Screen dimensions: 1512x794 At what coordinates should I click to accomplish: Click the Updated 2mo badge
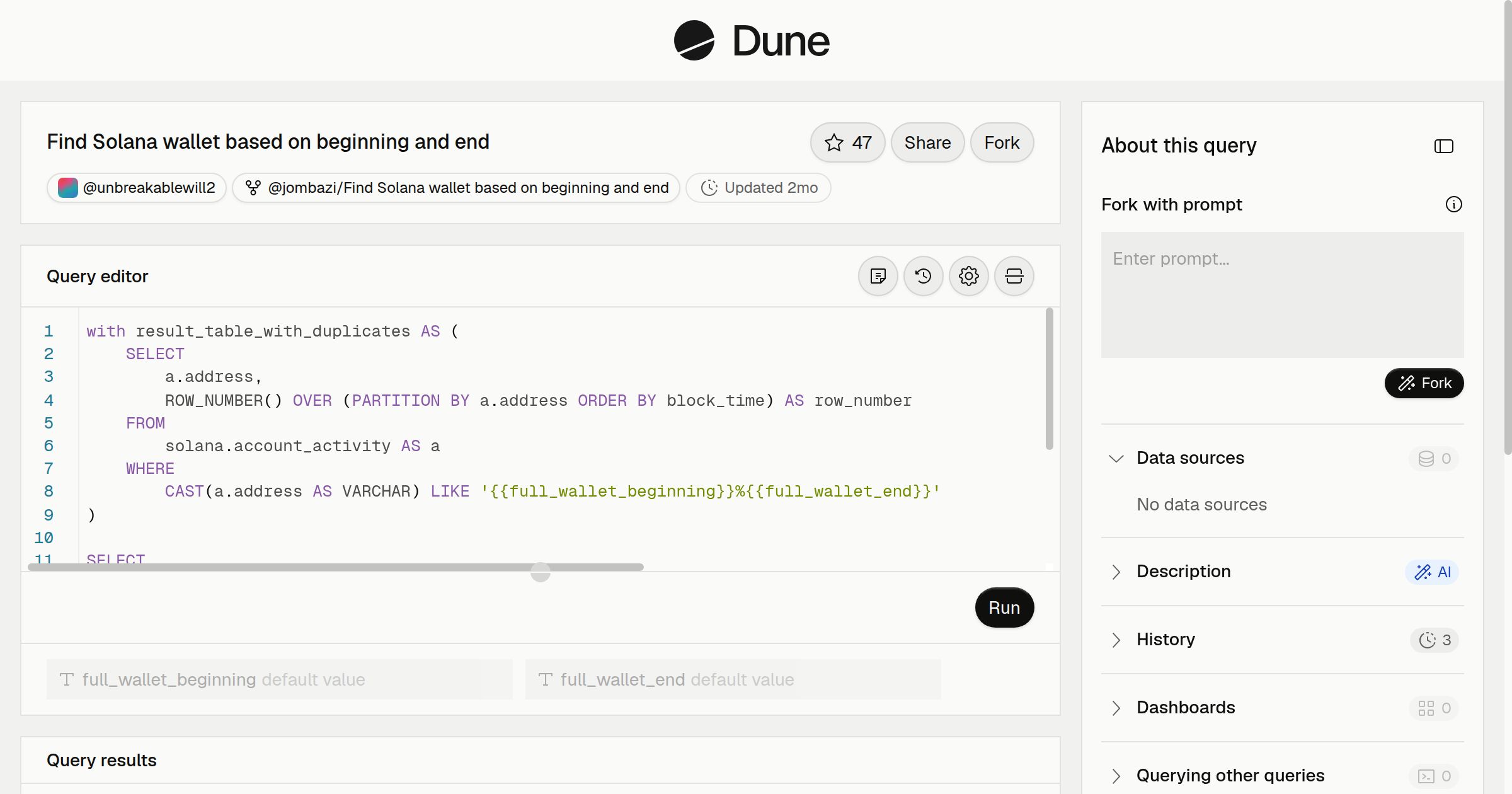tap(759, 188)
